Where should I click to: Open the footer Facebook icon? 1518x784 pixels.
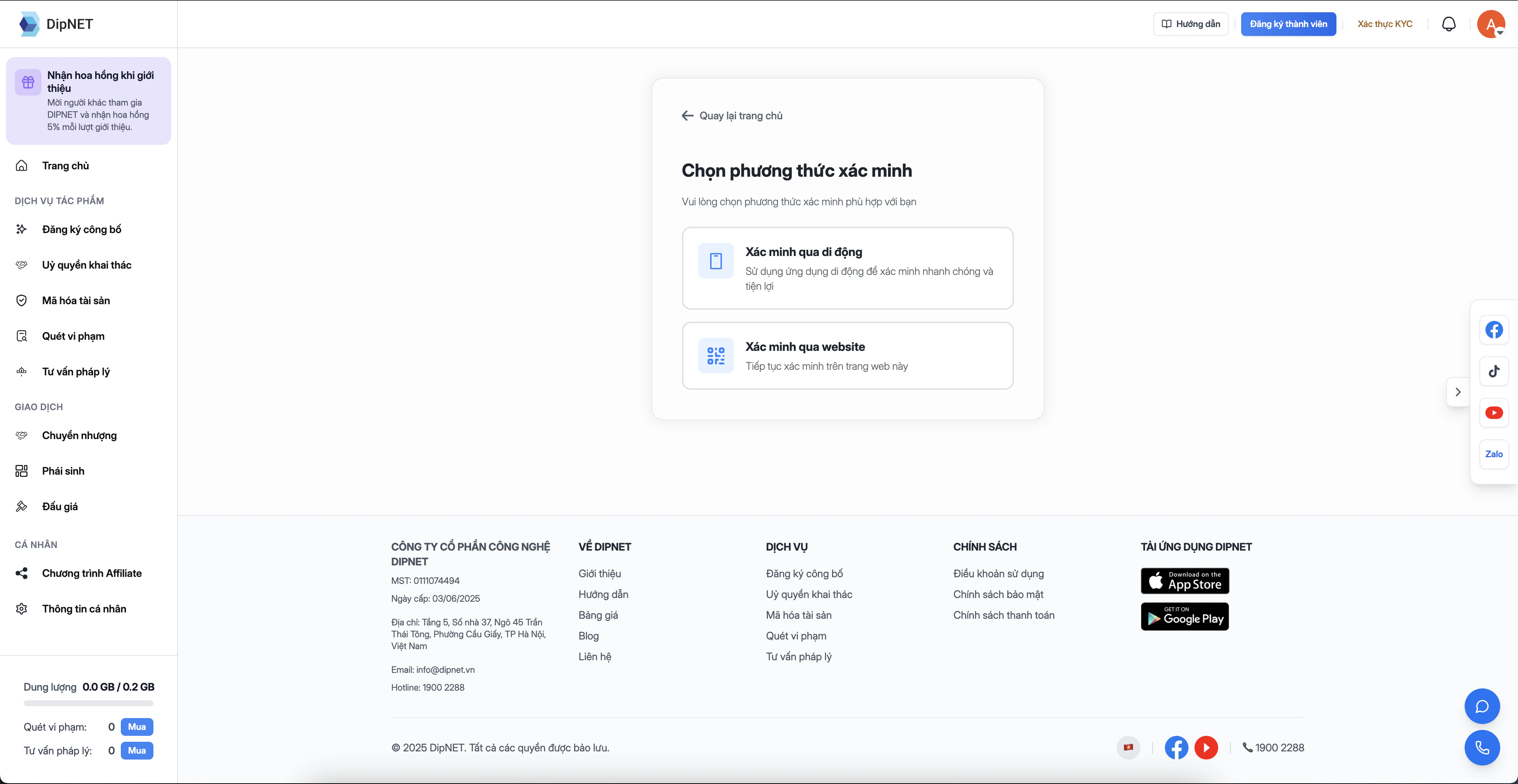1176,747
